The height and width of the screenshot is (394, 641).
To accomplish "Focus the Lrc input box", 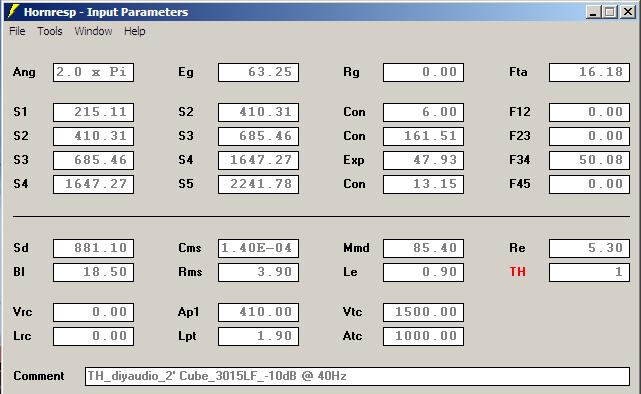I will tap(93, 336).
